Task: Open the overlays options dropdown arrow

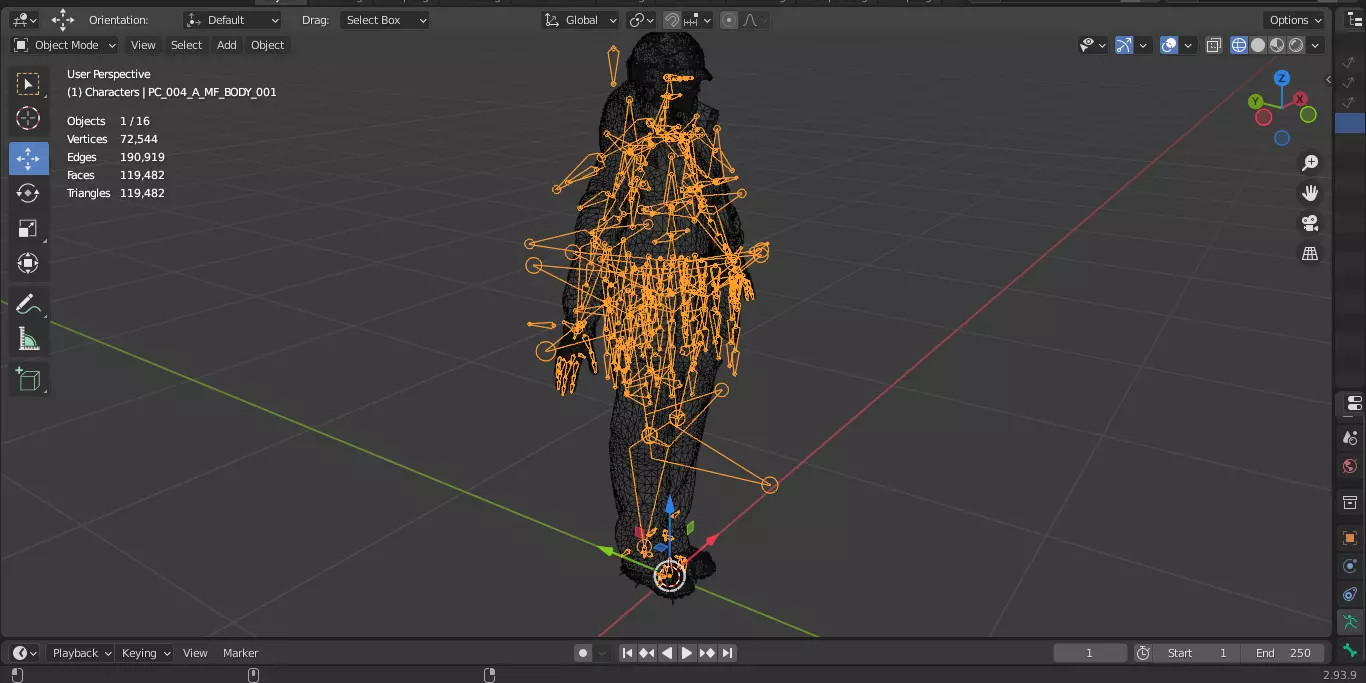Action: point(1188,45)
